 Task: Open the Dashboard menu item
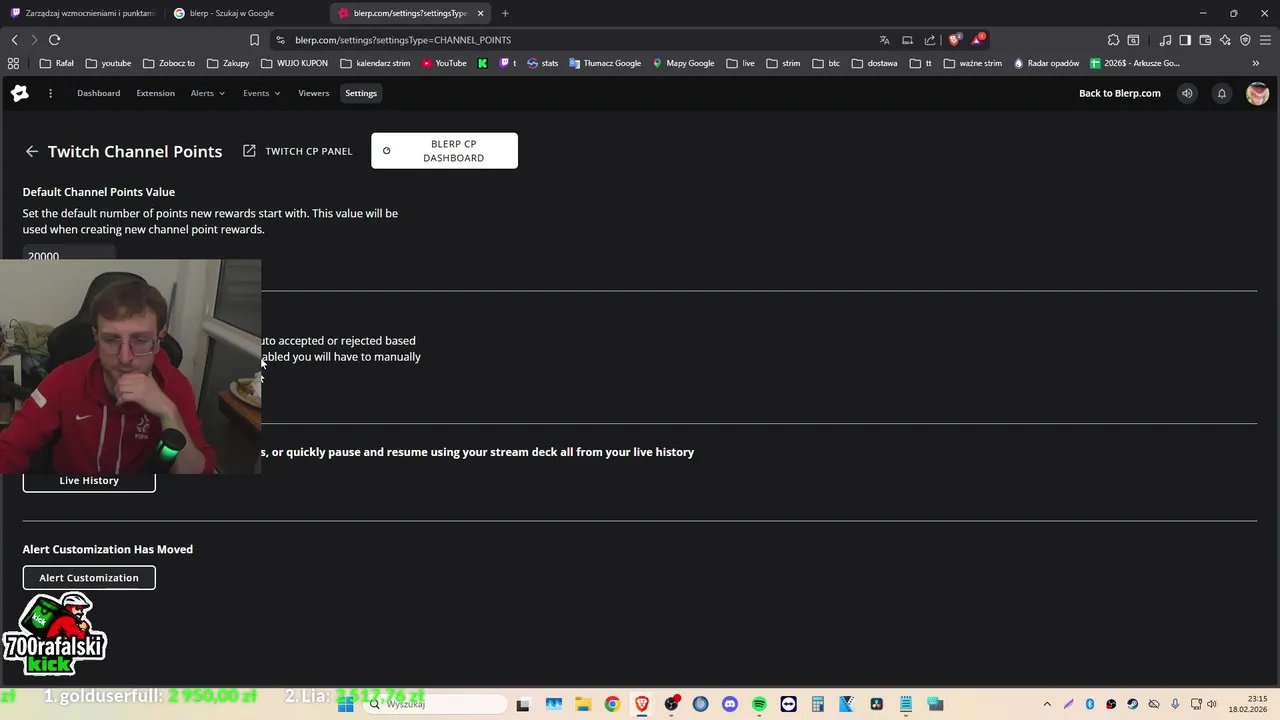(98, 93)
